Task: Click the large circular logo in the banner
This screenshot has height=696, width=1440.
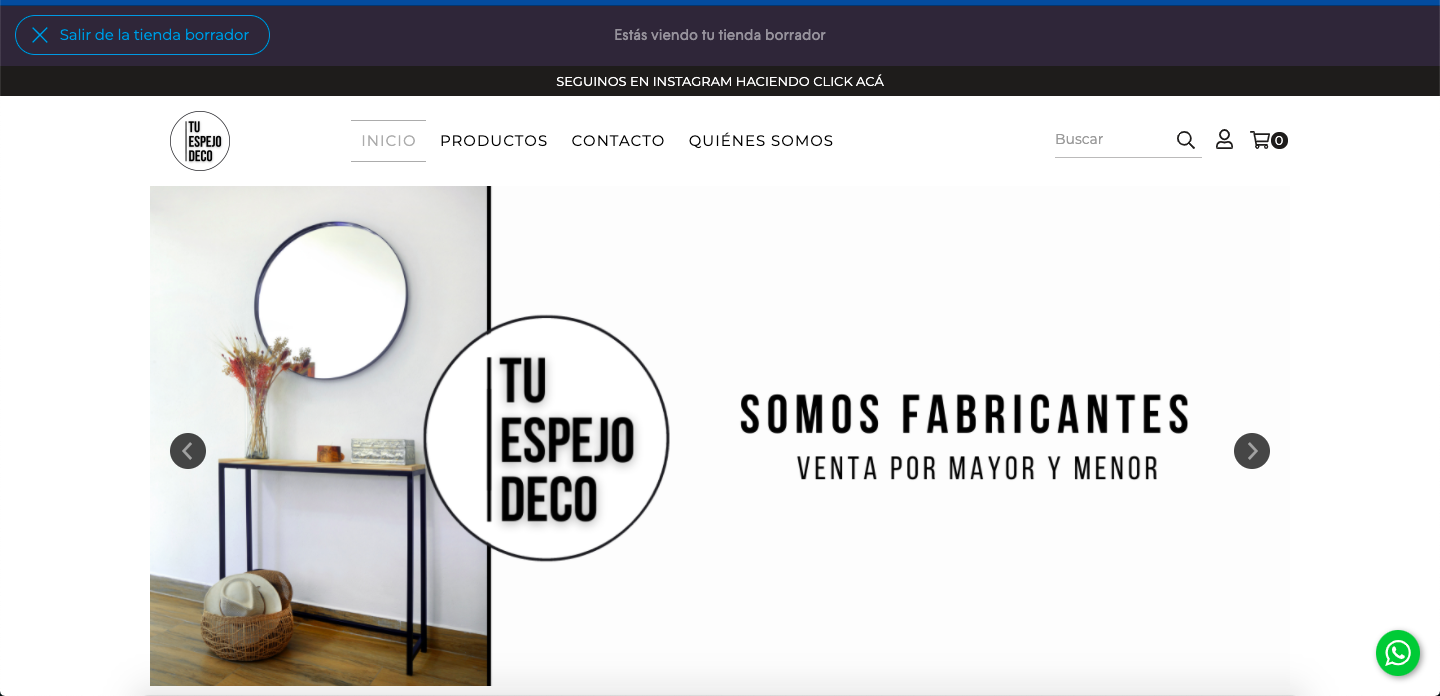Action: tap(547, 438)
